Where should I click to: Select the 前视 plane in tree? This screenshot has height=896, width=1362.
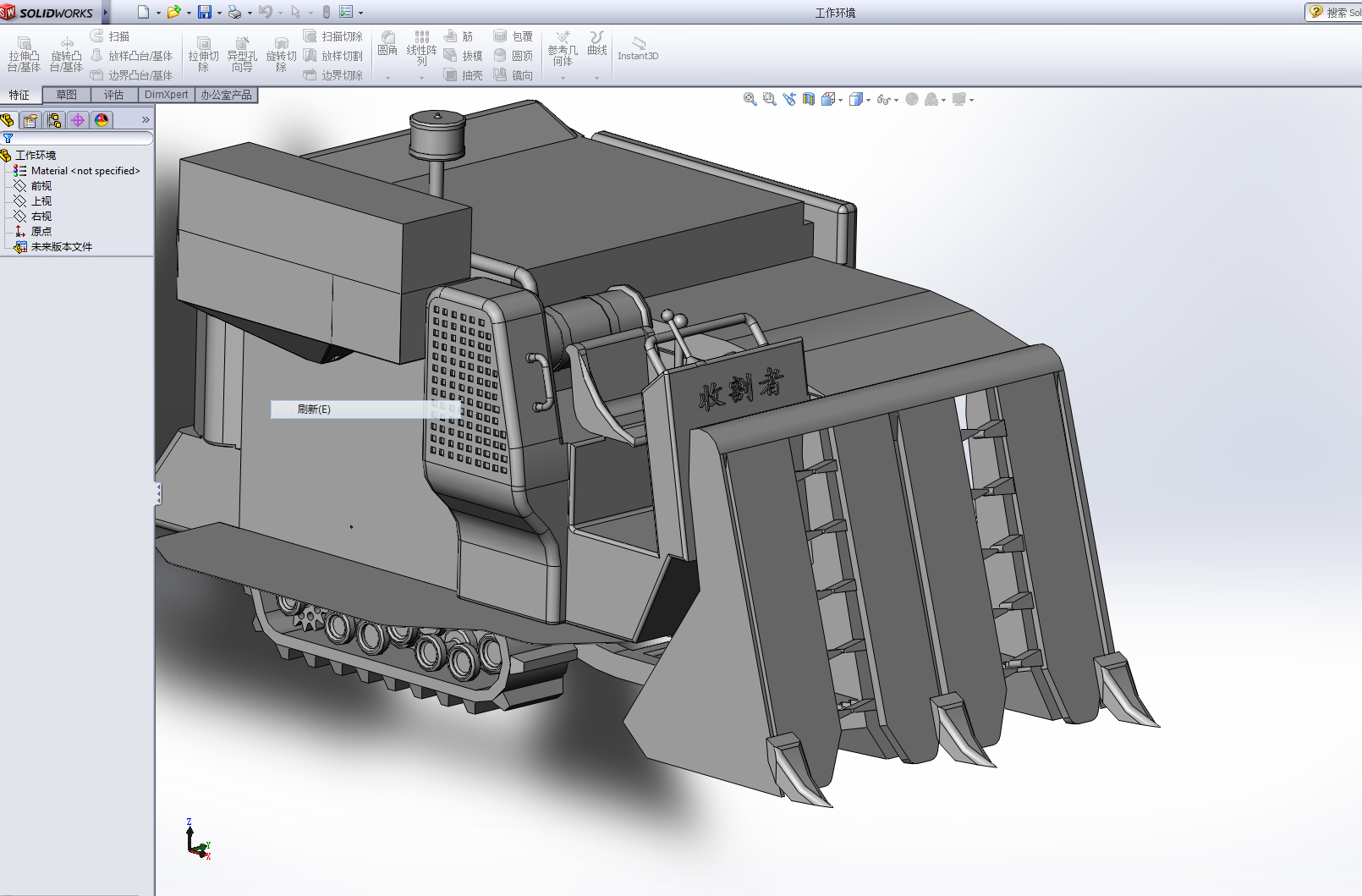coord(33,185)
